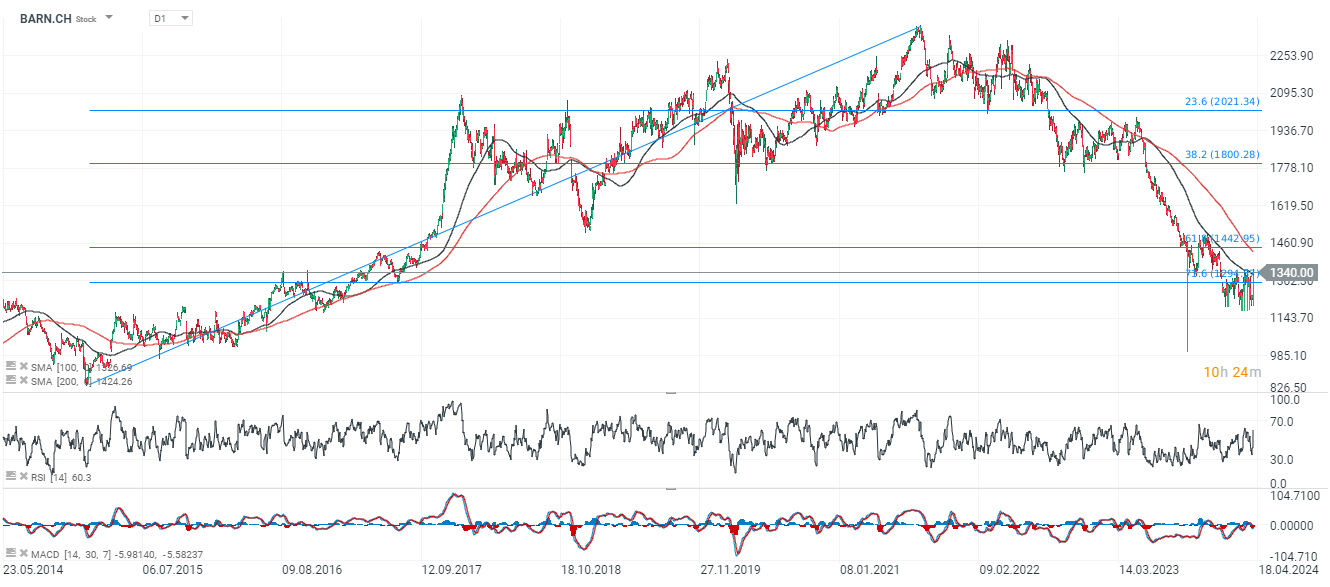Remove the SMA 100 indicator
Viewport: 1330px width, 587px height.
click(23, 367)
